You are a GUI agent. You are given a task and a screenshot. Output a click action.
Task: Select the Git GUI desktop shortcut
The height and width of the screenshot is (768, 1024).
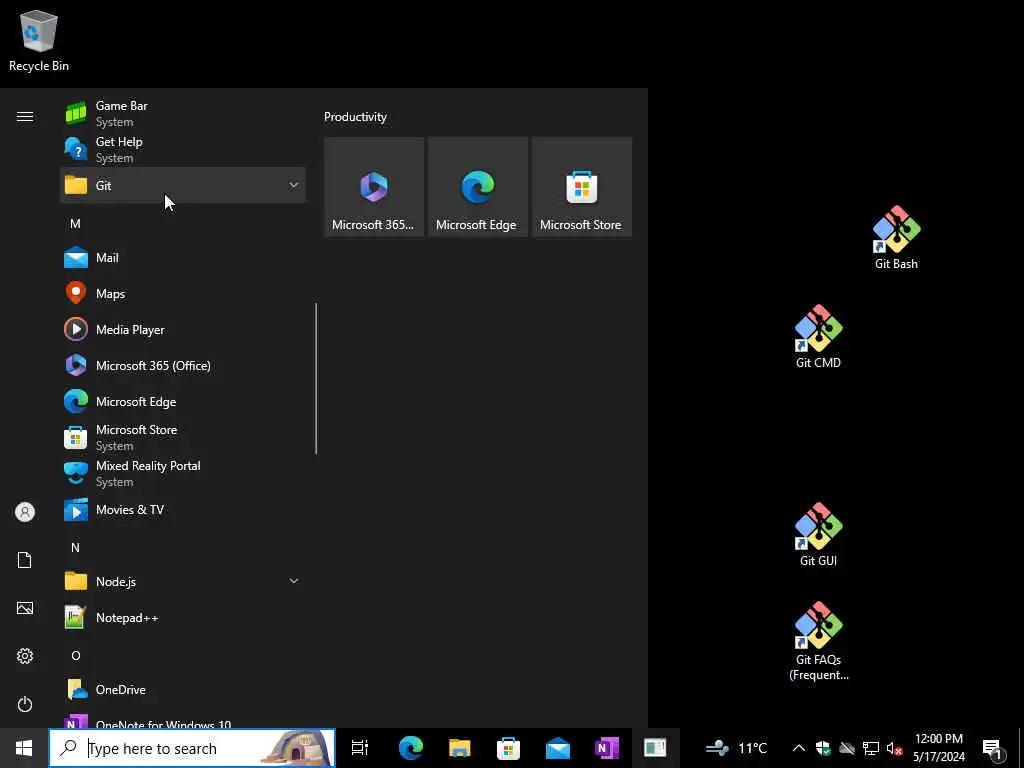pos(818,535)
